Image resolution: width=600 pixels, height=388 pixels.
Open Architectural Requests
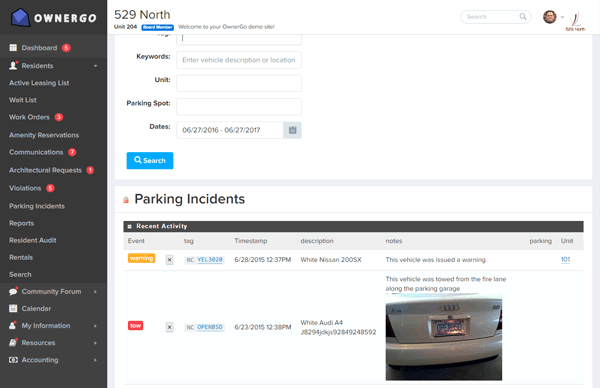coord(45,170)
